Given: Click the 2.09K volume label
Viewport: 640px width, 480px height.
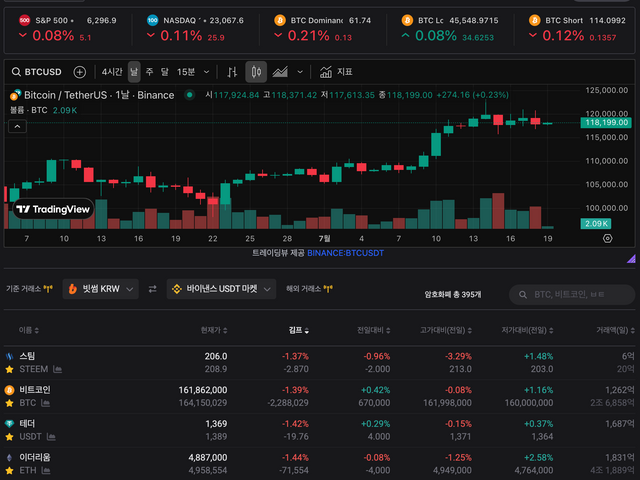Looking at the screenshot, I should click(x=596, y=224).
